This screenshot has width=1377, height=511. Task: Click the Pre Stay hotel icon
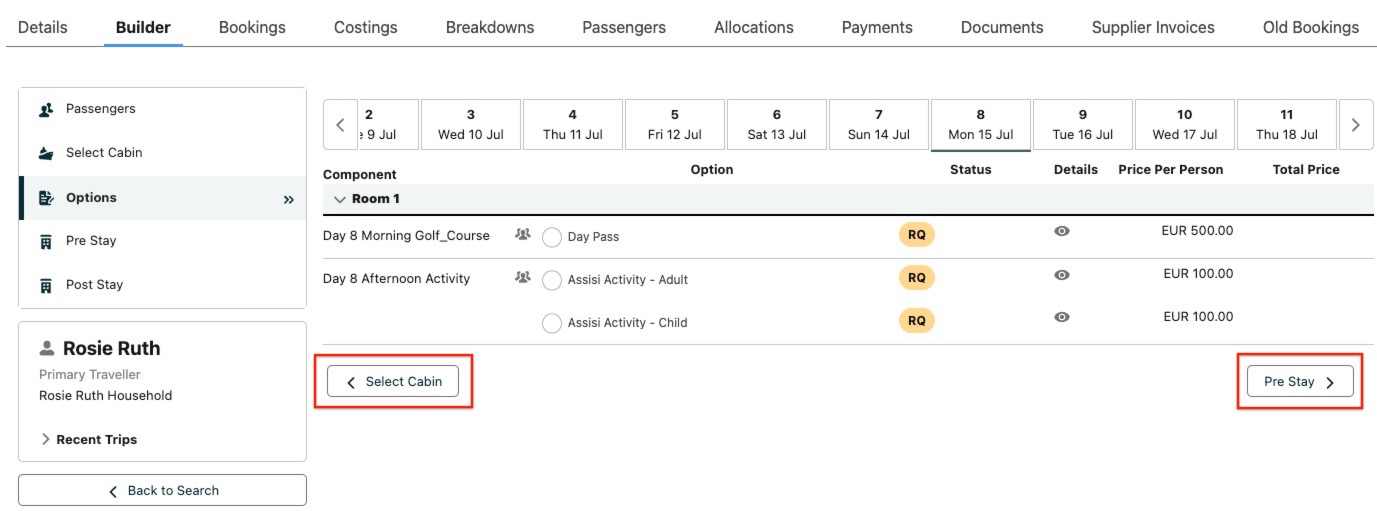[46, 241]
